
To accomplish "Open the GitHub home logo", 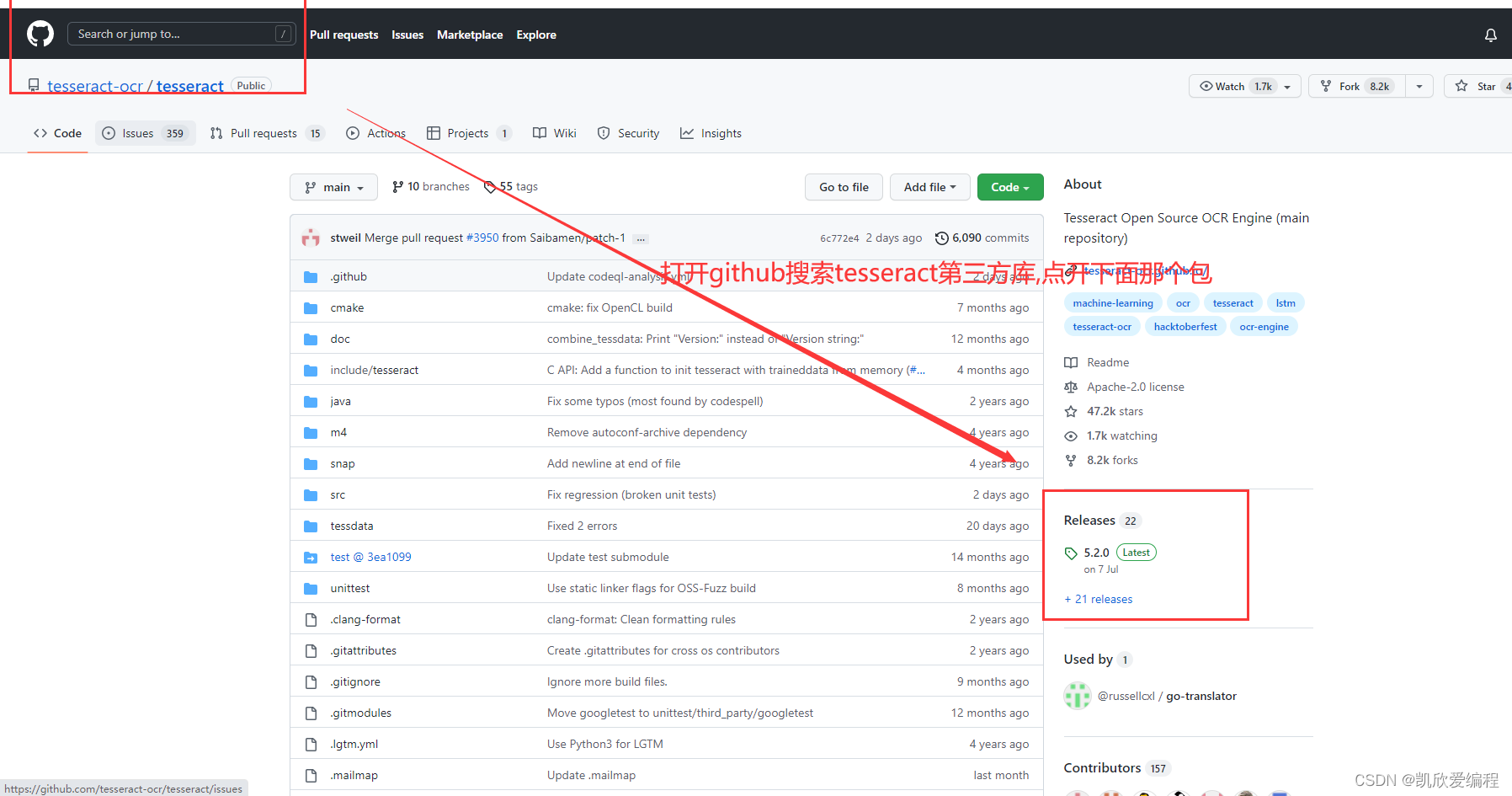I will [x=40, y=34].
